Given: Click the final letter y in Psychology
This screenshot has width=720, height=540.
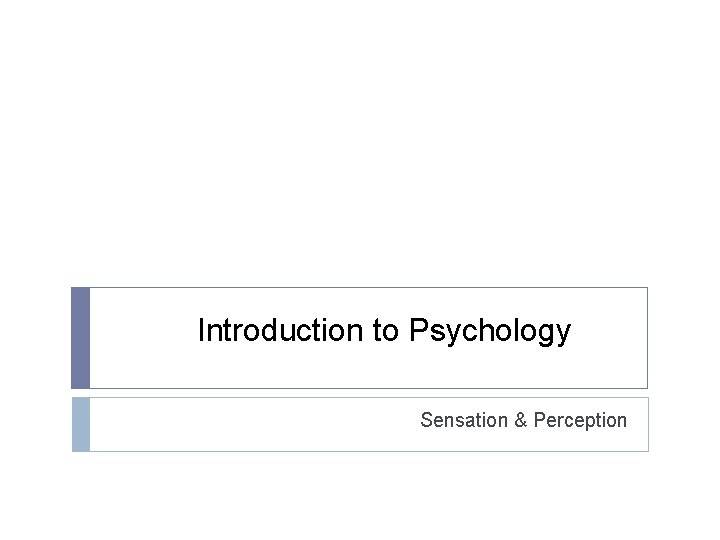Looking at the screenshot, I should coord(563,335).
